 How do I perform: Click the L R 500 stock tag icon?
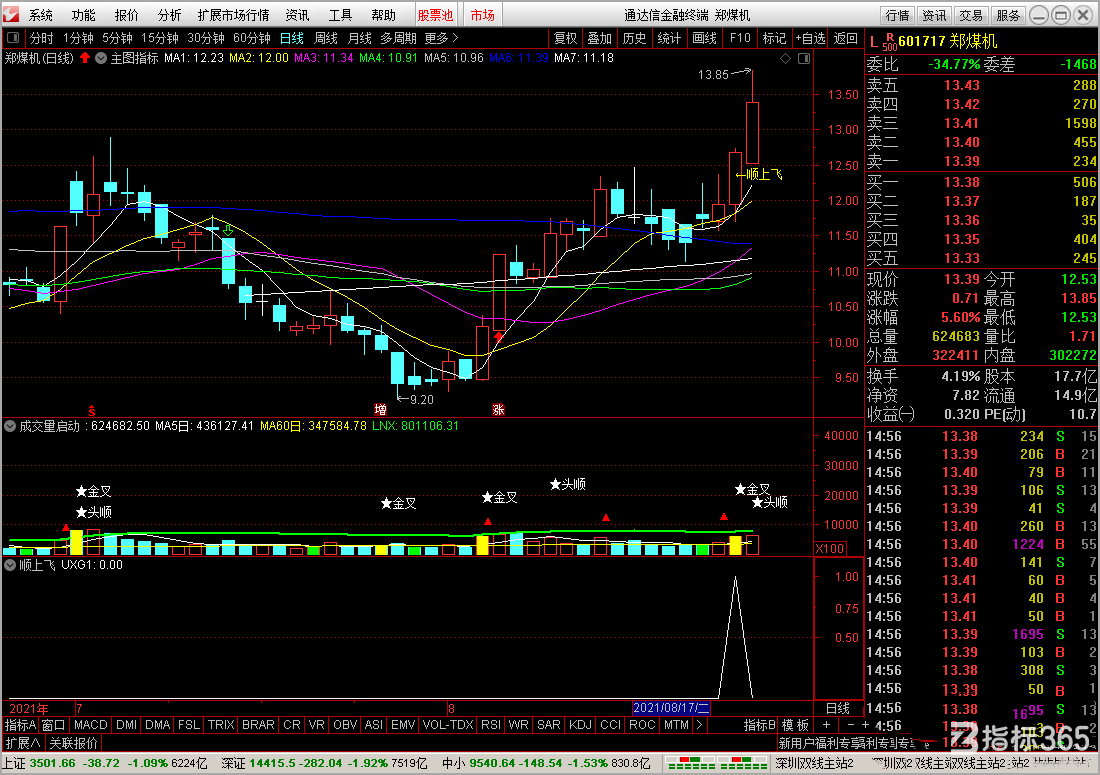pos(883,42)
